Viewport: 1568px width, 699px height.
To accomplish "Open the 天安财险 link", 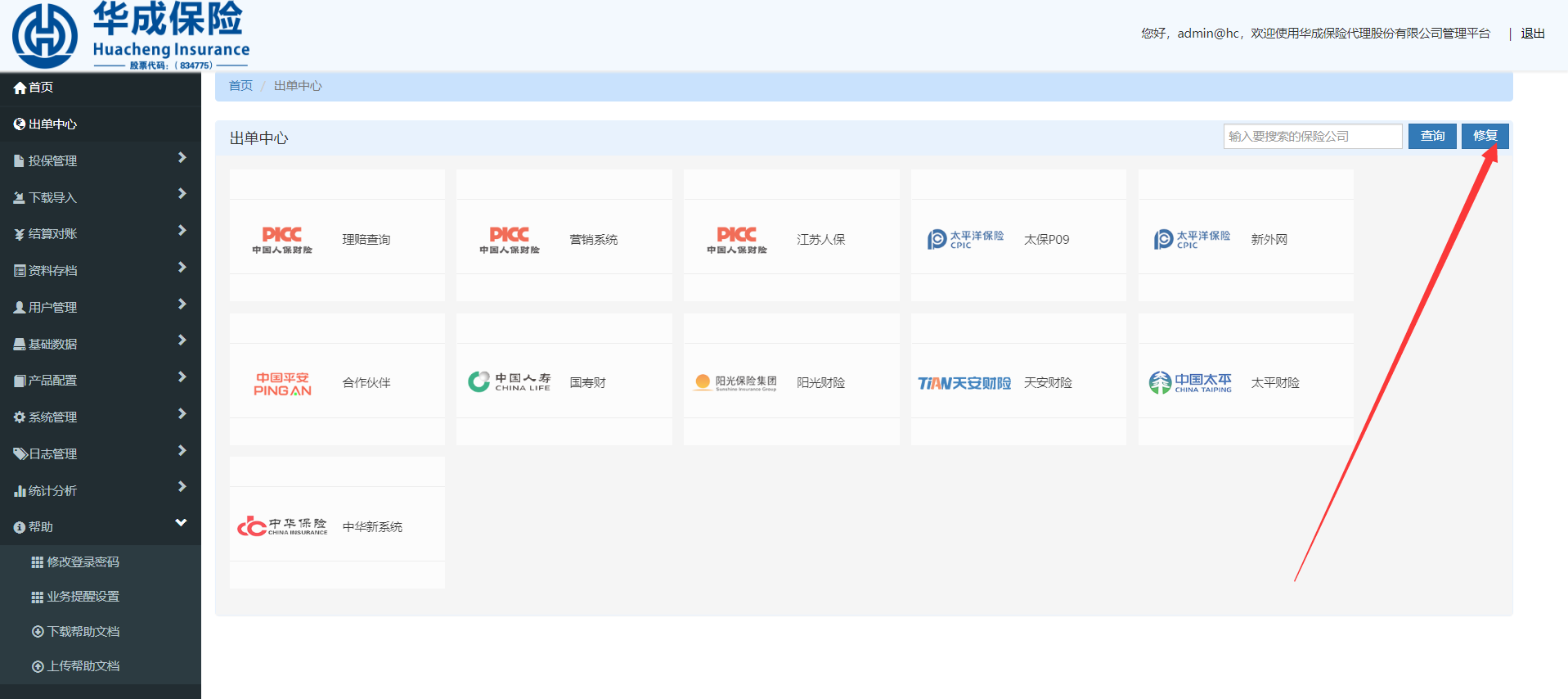I will (x=1048, y=383).
